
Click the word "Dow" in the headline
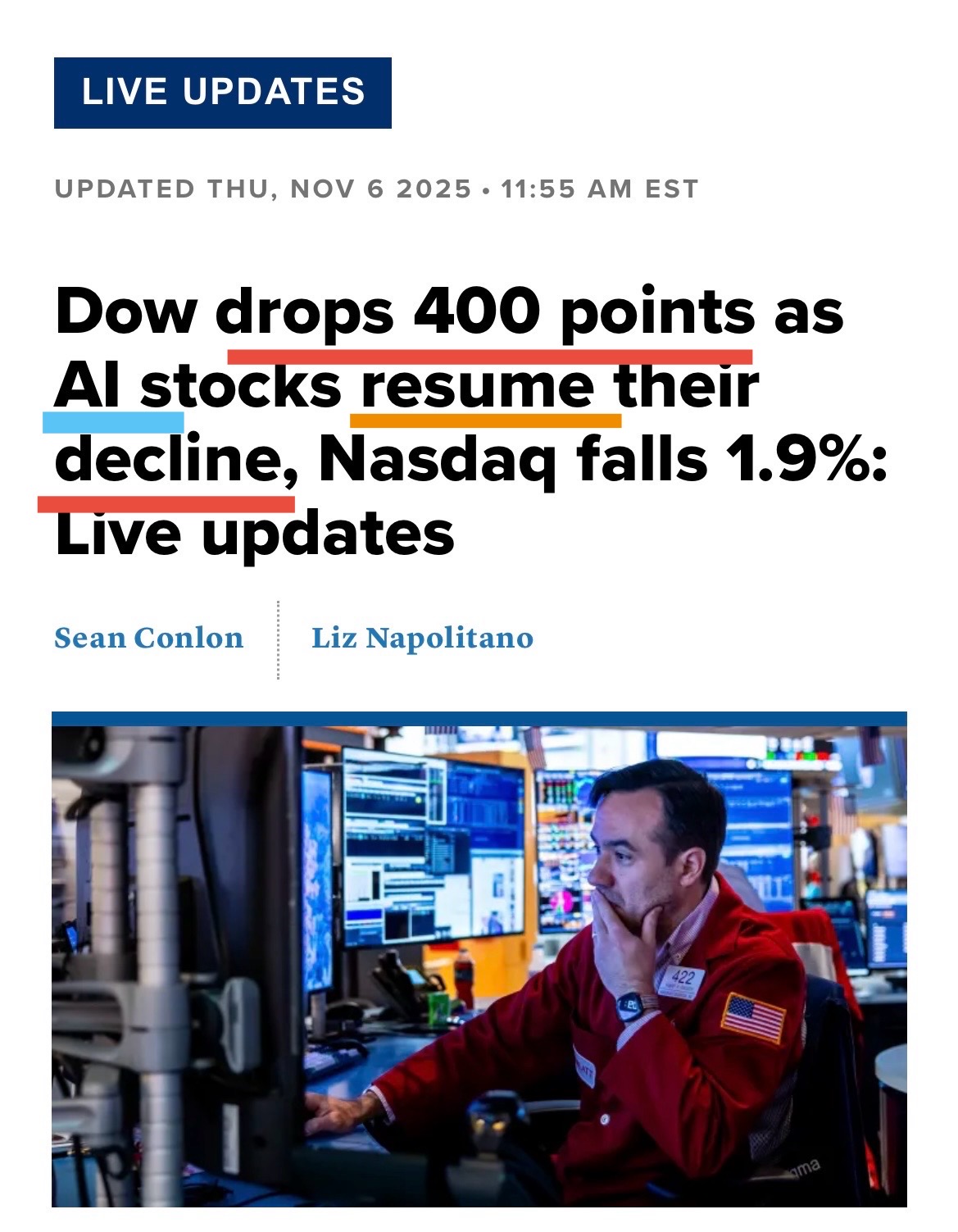pyautogui.click(x=125, y=312)
